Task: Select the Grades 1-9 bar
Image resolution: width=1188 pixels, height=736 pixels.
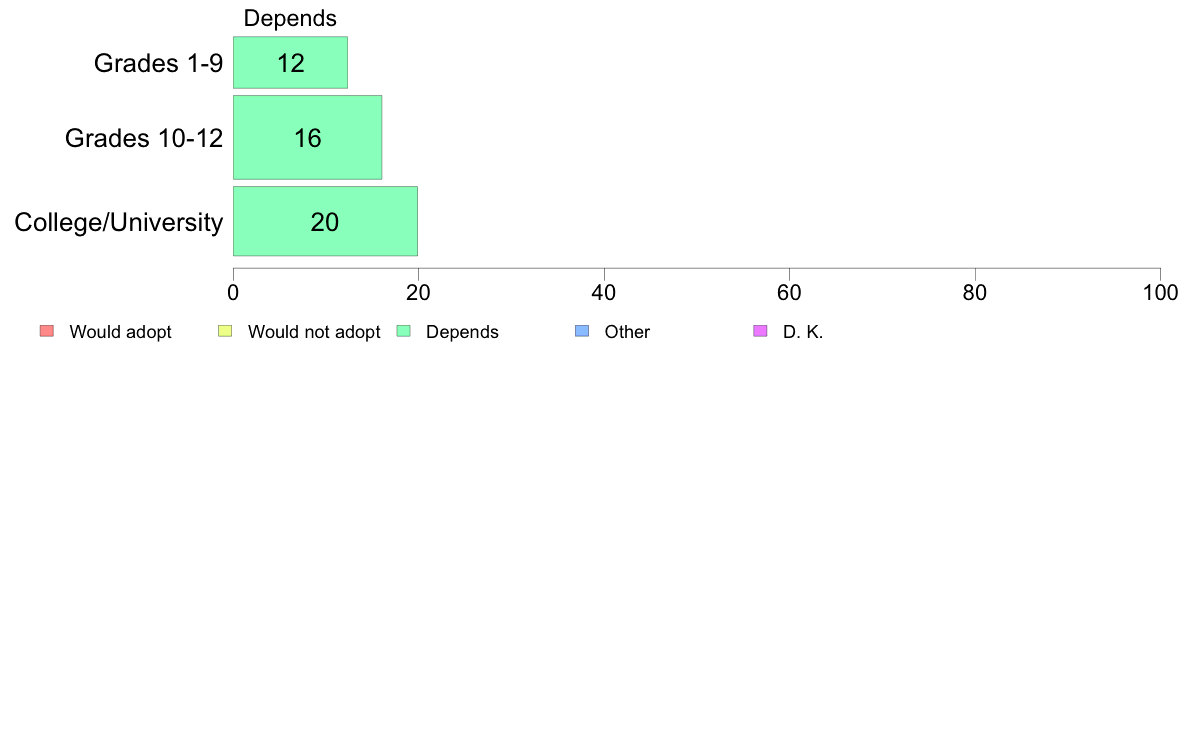Action: click(290, 62)
